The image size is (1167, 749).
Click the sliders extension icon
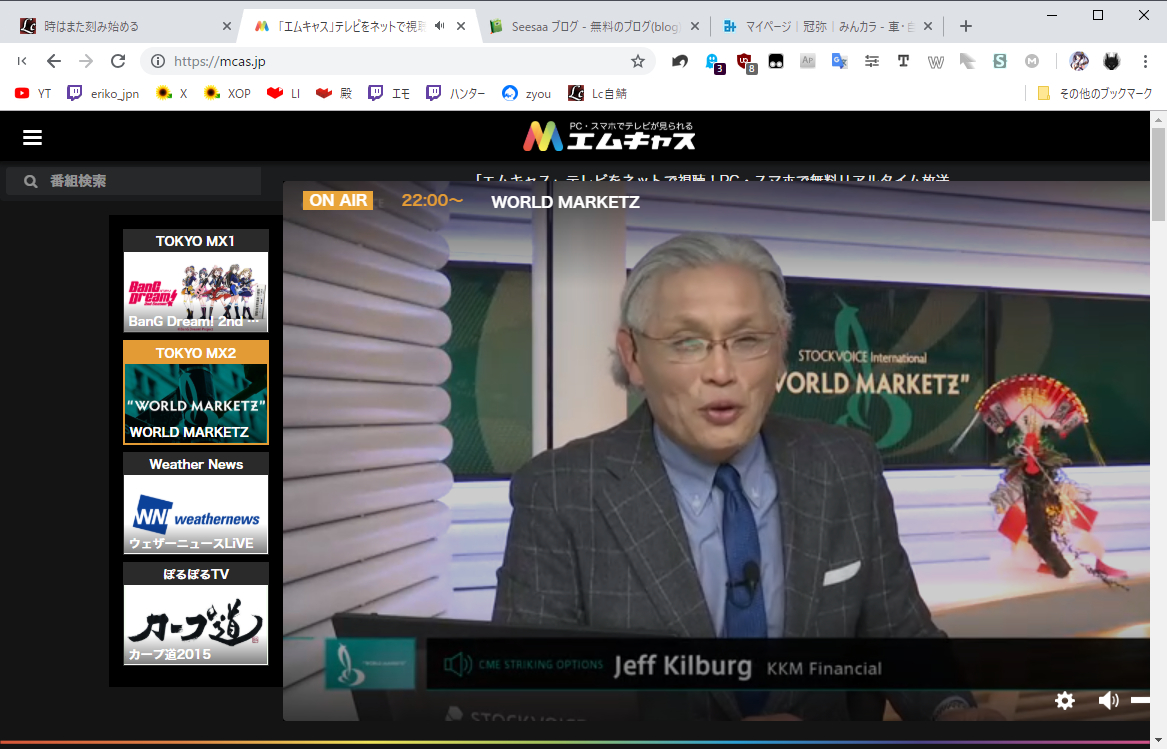[872, 61]
